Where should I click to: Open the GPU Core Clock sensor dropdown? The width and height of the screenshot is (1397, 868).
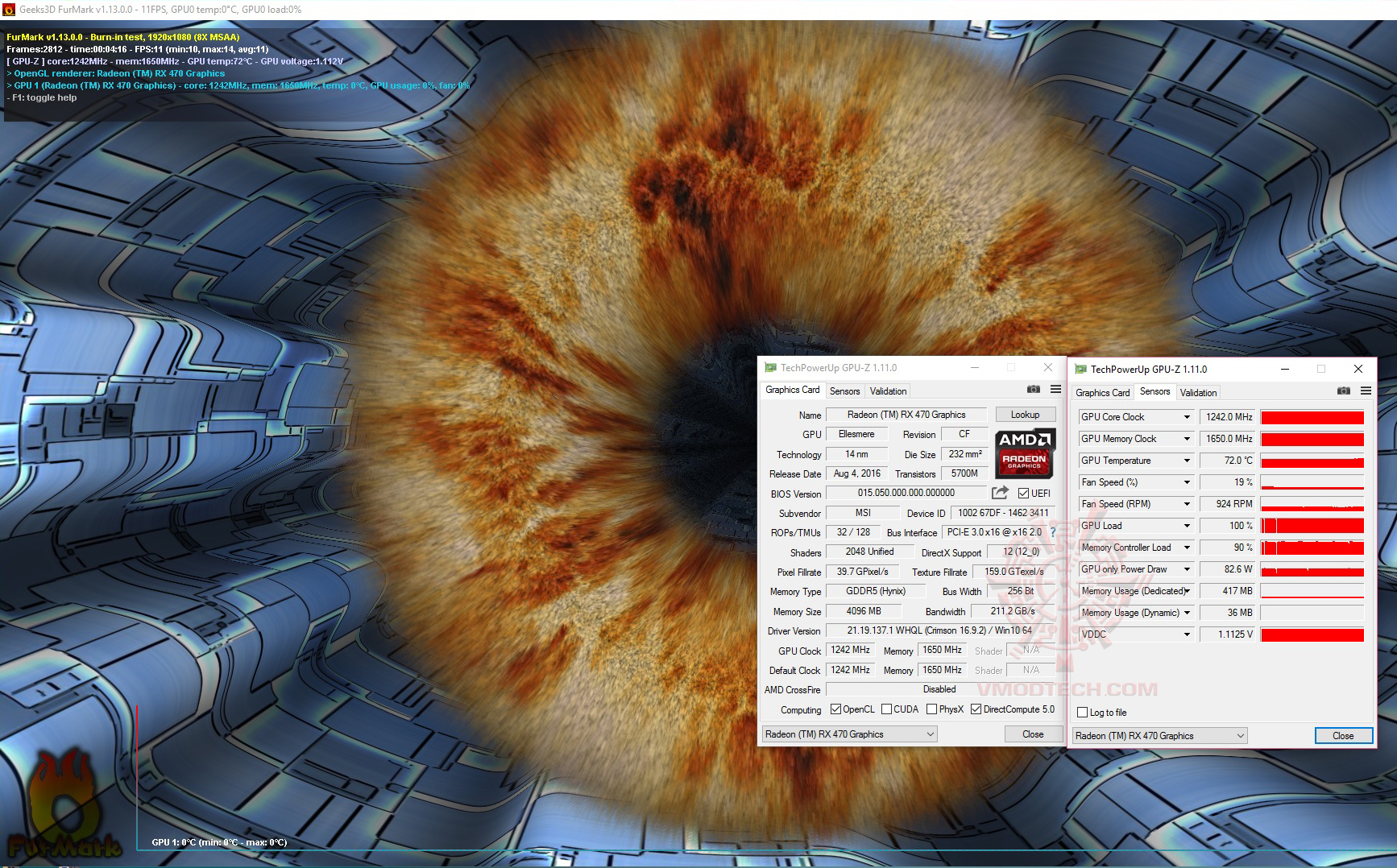pyautogui.click(x=1187, y=417)
